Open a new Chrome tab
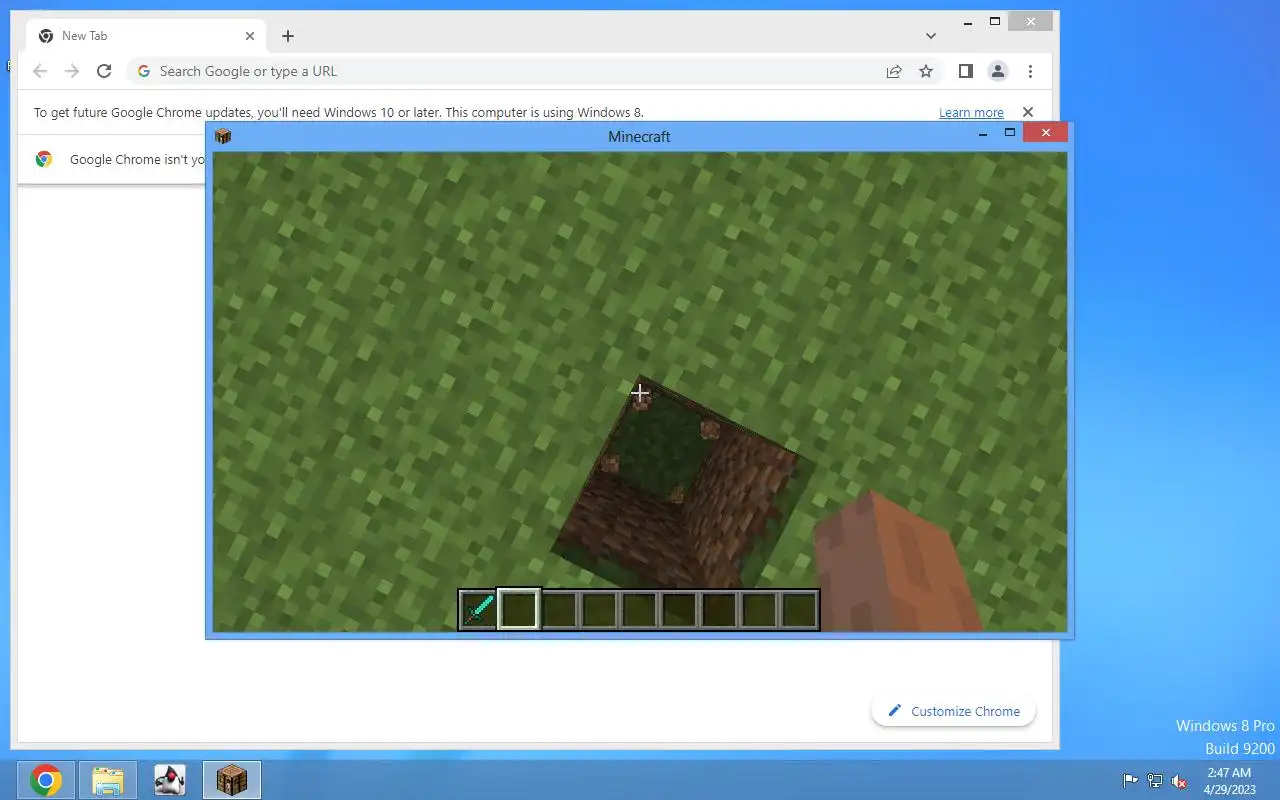 point(288,36)
